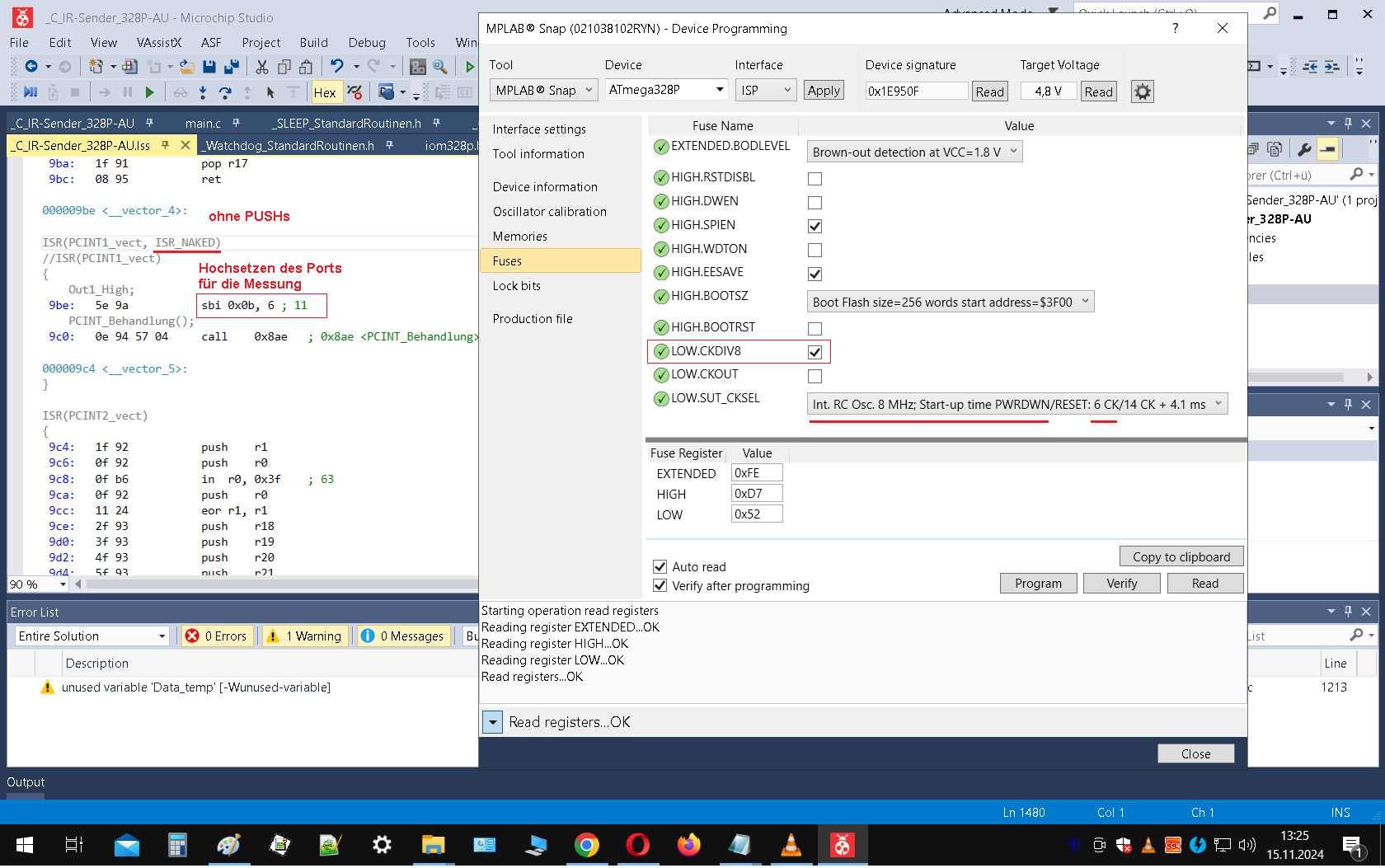Uncheck the HIGH.SPIEN fuse checkbox
The image size is (1385, 868).
[815, 227]
